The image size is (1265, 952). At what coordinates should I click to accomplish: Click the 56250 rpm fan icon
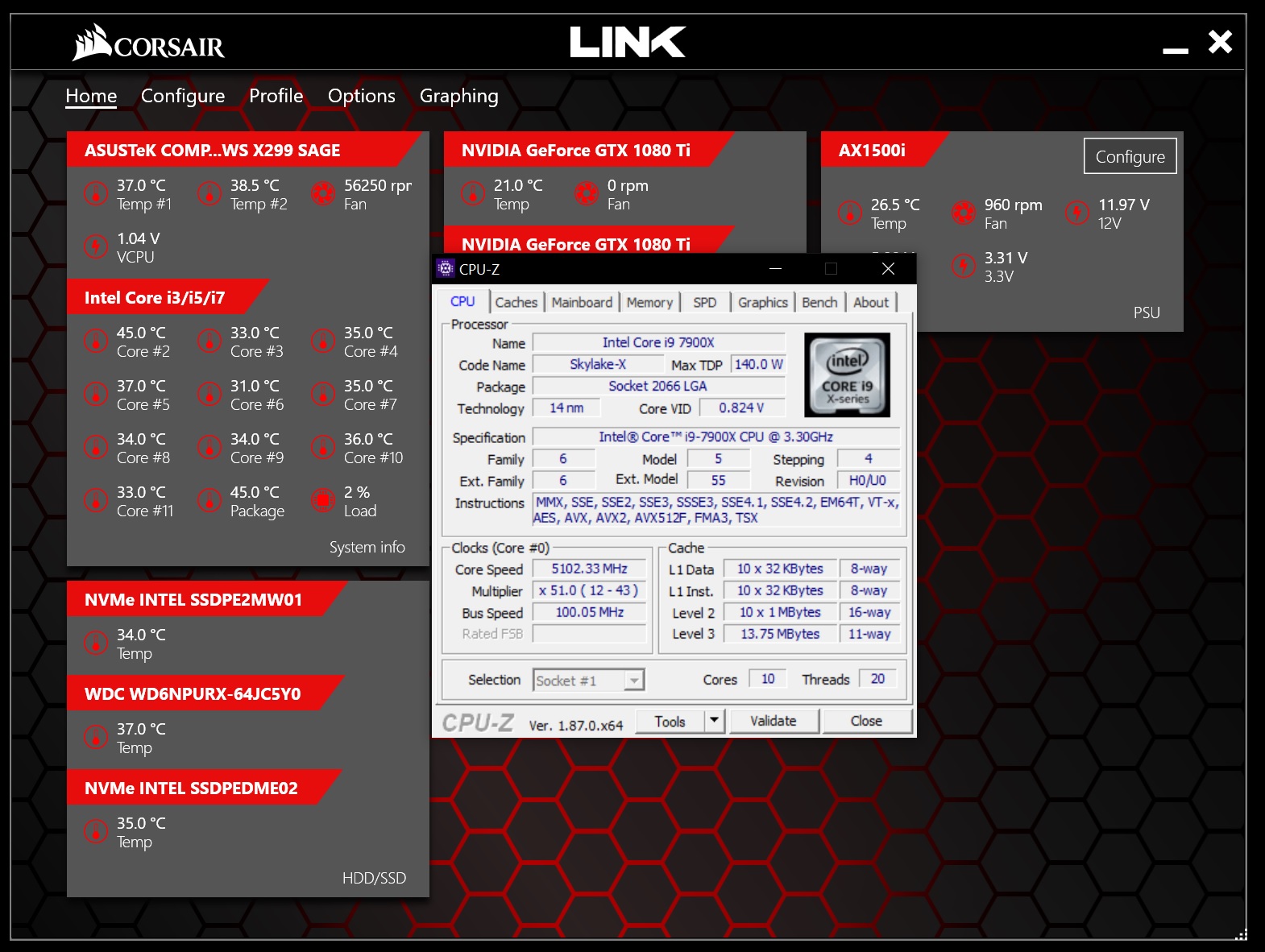(x=323, y=193)
